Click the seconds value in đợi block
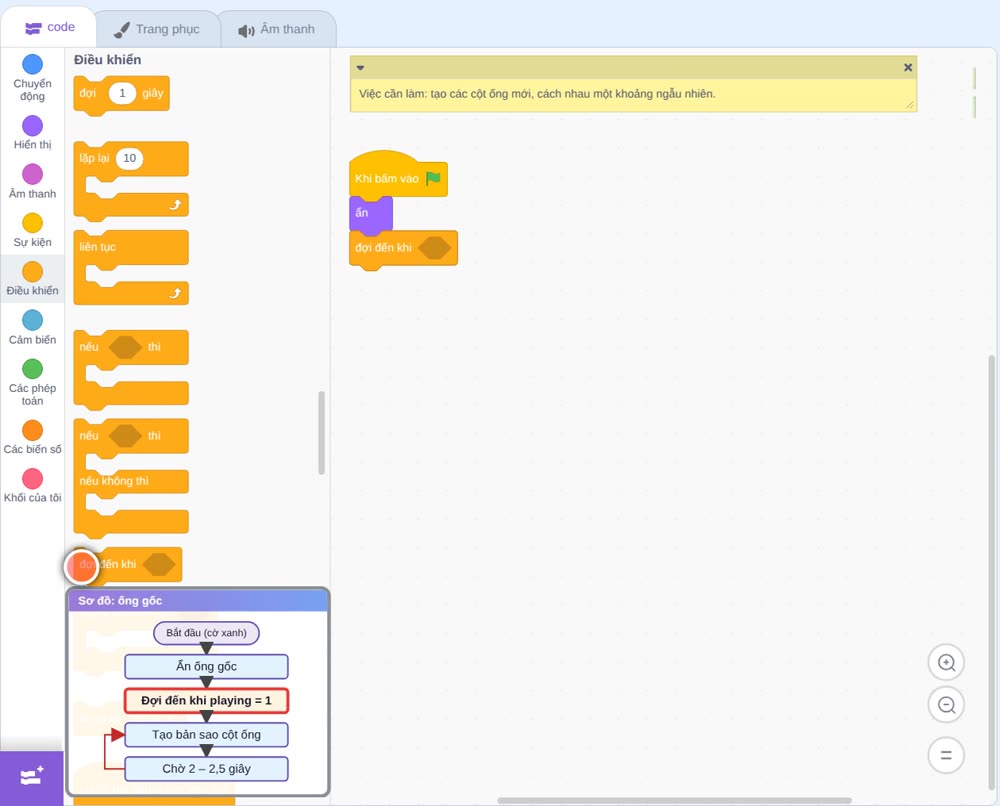 click(122, 93)
